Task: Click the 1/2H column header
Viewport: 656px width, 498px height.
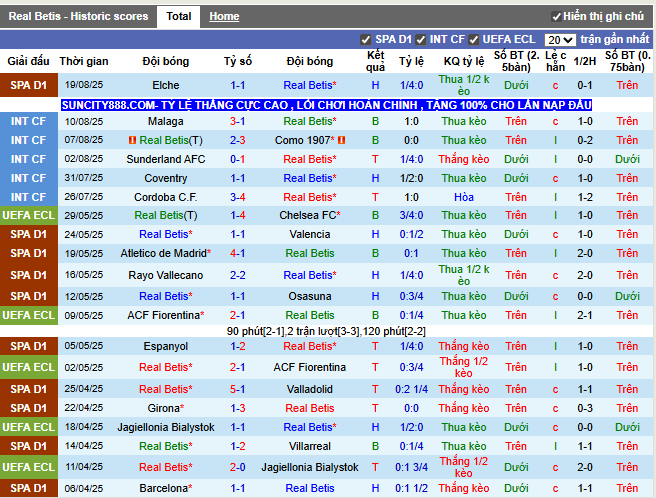Action: point(585,62)
